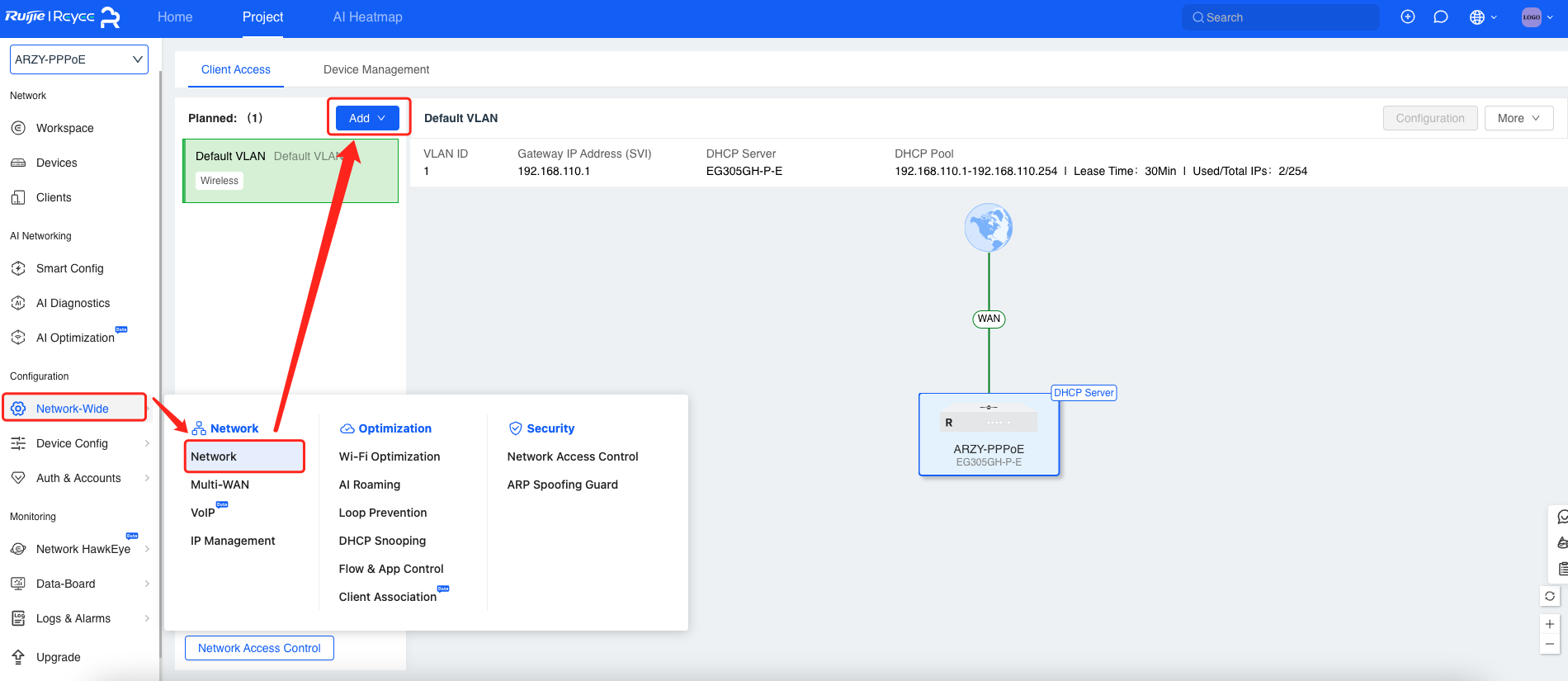The image size is (1568, 681).
Task: Switch to the Project tab
Action: [x=262, y=17]
